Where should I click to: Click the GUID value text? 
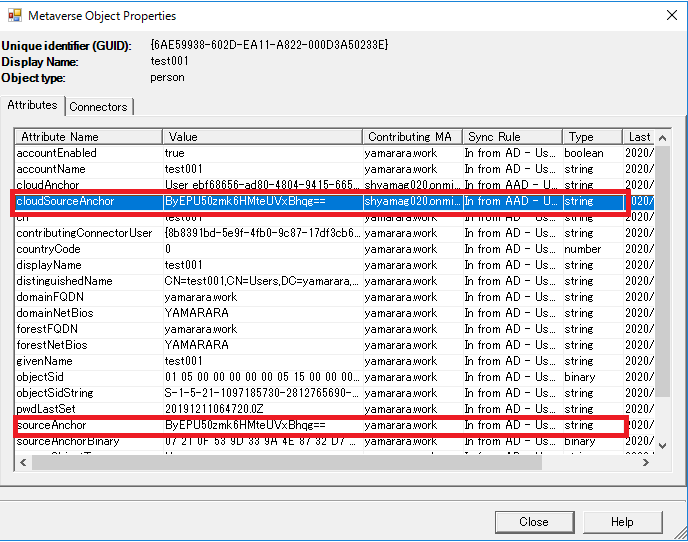tap(269, 45)
